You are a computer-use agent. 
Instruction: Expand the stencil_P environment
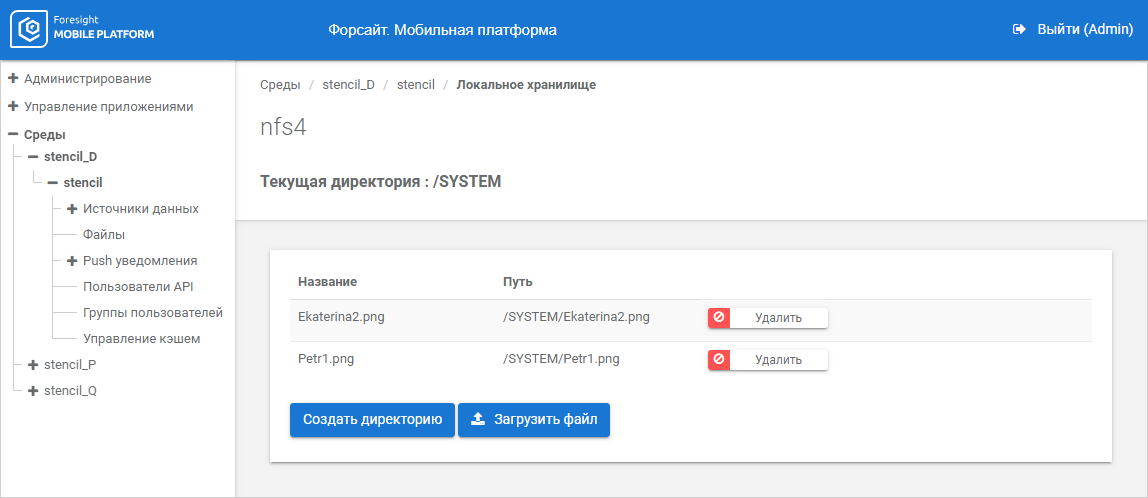click(33, 365)
